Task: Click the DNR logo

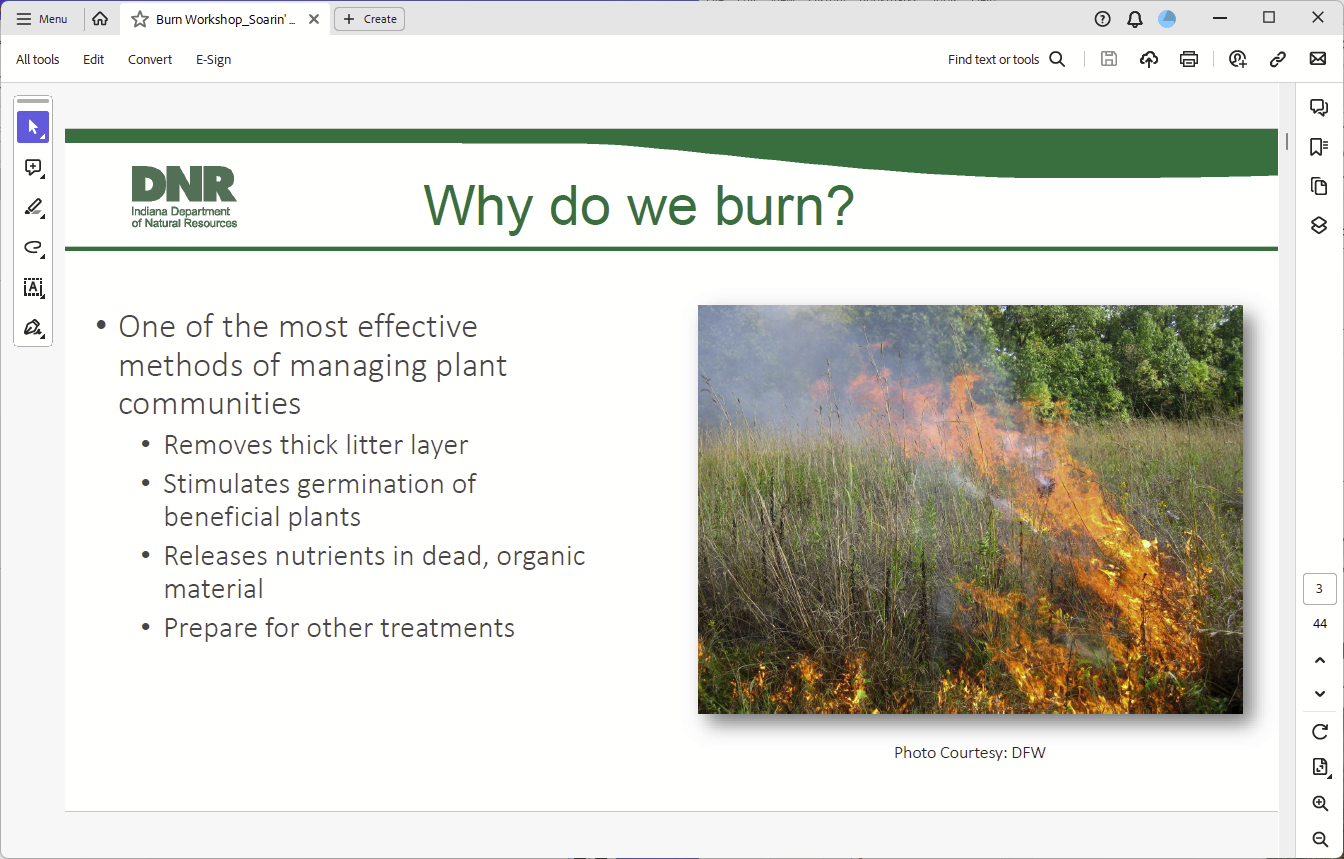Action: coord(184,197)
